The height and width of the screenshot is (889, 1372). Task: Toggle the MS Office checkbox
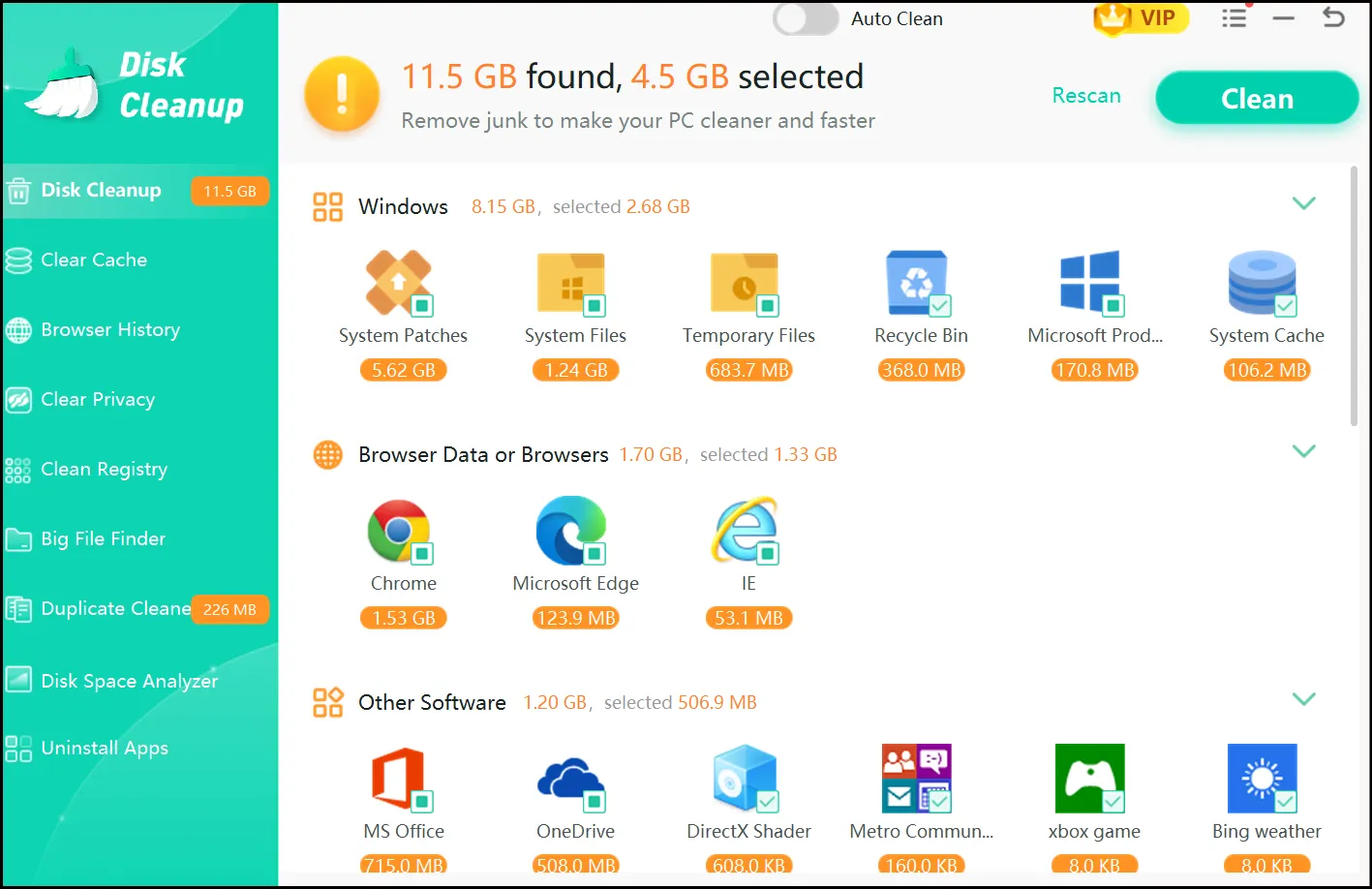pyautogui.click(x=421, y=802)
